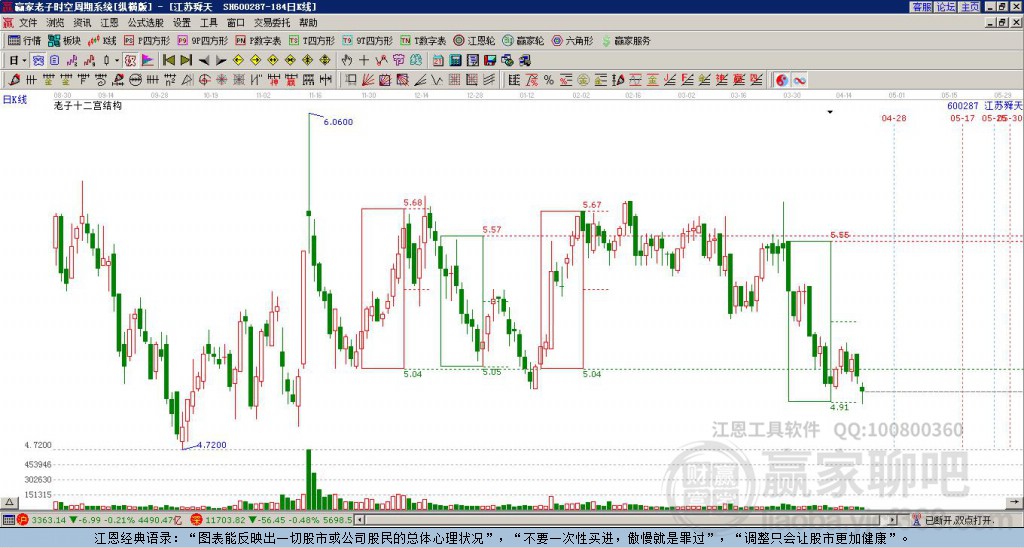Viewport: 1024px width, 548px height.
Task: Open the 浏览 menu
Action: pos(55,23)
